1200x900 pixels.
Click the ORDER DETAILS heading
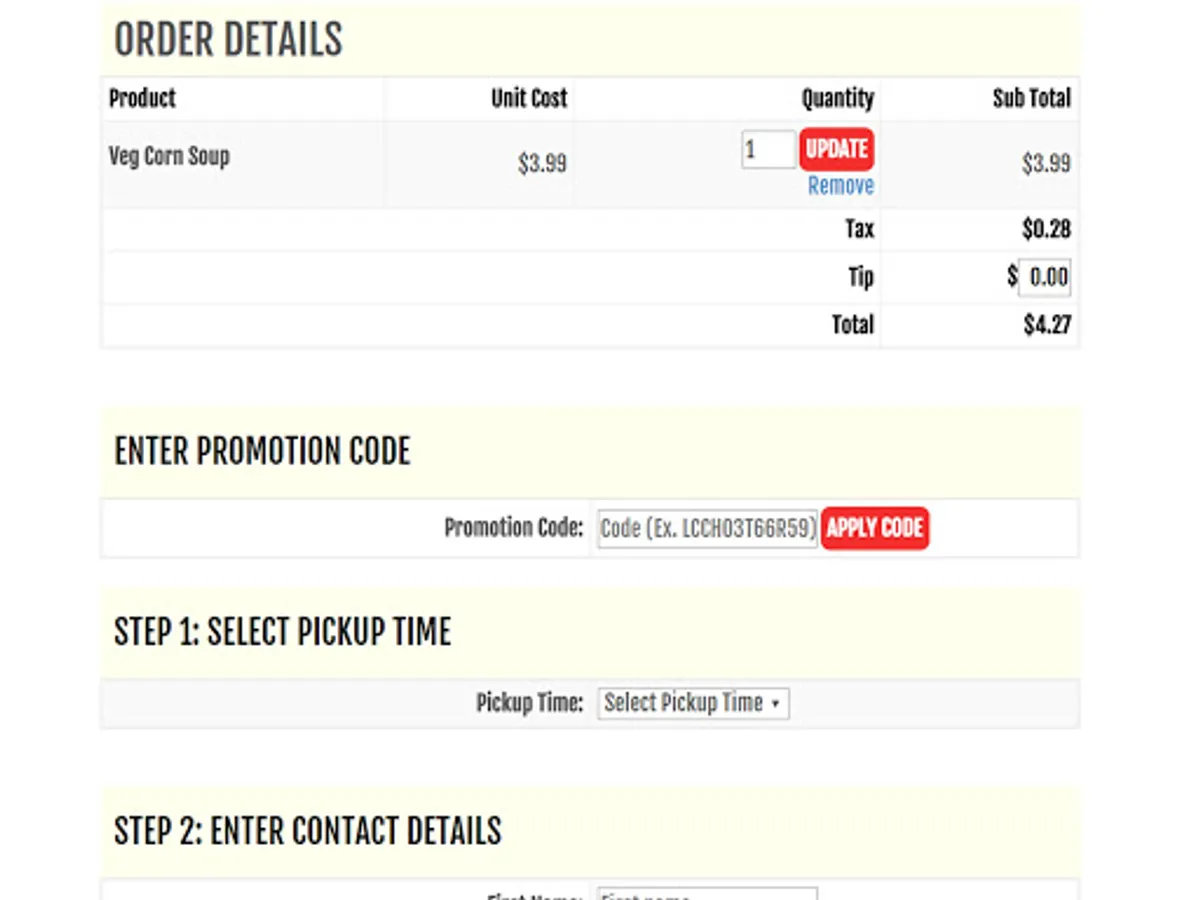pos(228,40)
